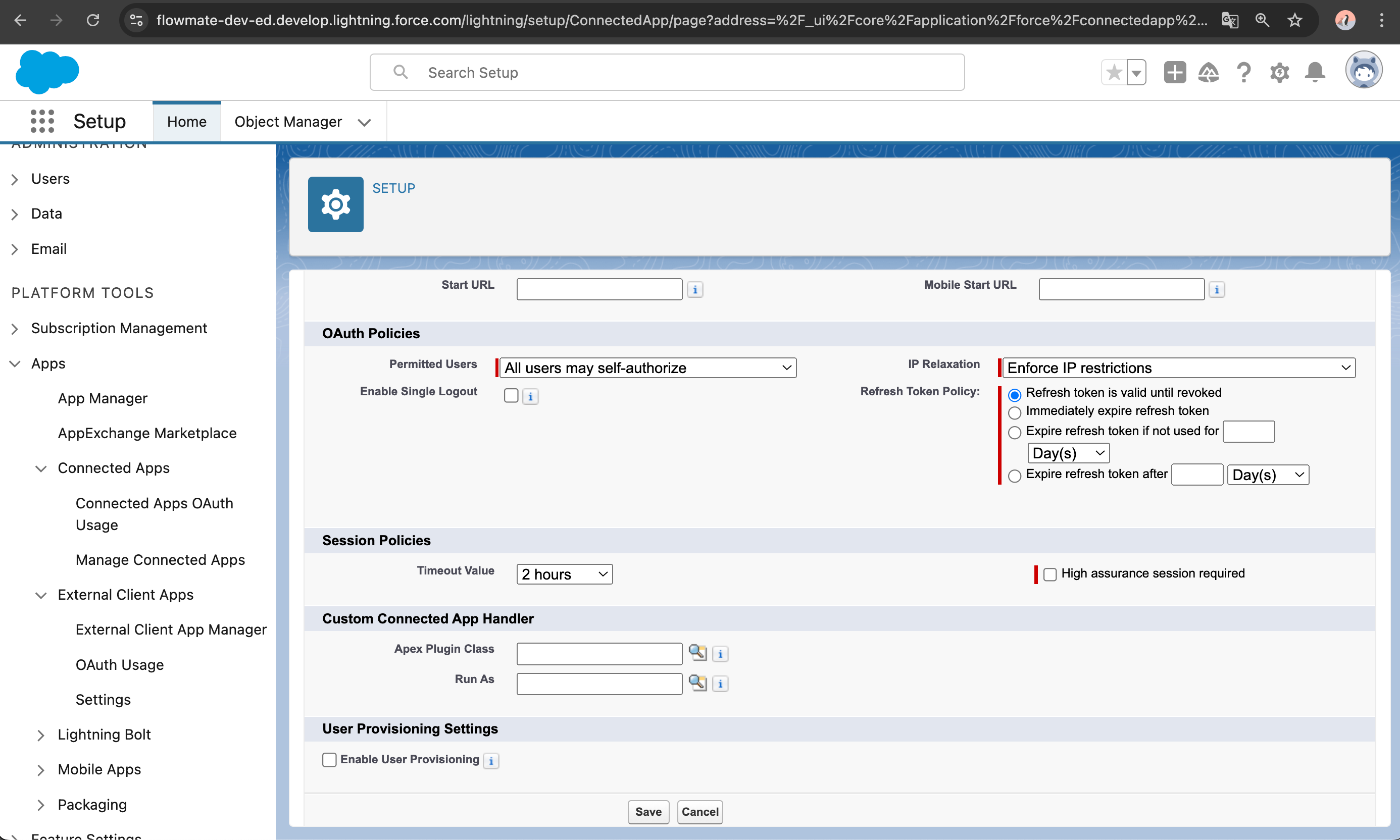Screen dimensions: 1400x840
Task: Open the Permitted Users dropdown
Action: click(x=647, y=368)
